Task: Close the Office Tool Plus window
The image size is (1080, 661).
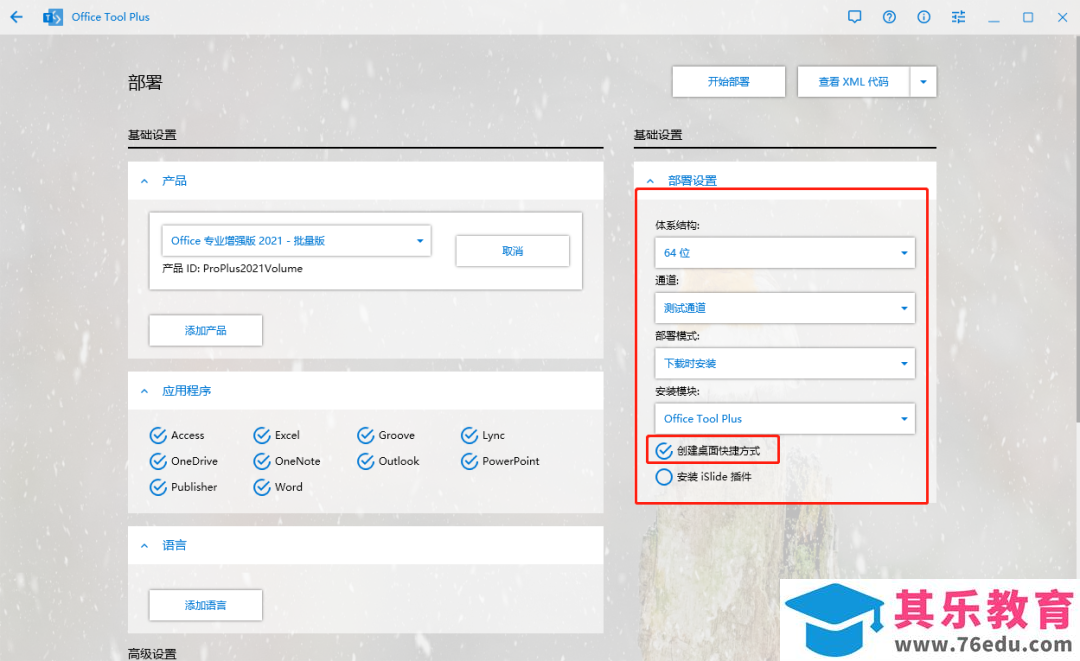Action: 1062,17
